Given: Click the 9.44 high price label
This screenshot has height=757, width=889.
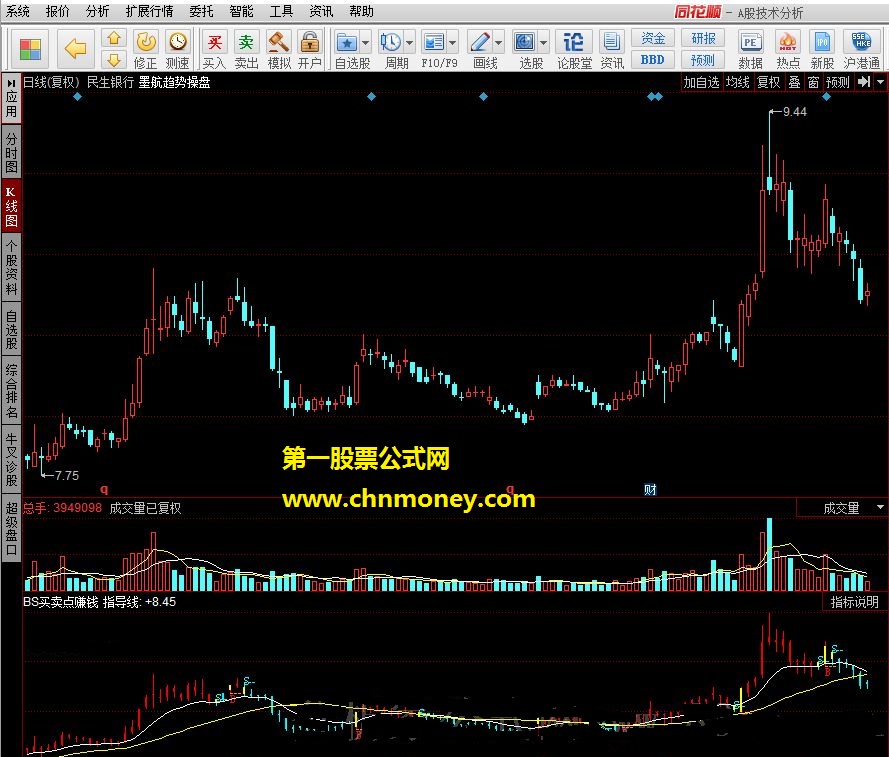Looking at the screenshot, I should (x=794, y=112).
